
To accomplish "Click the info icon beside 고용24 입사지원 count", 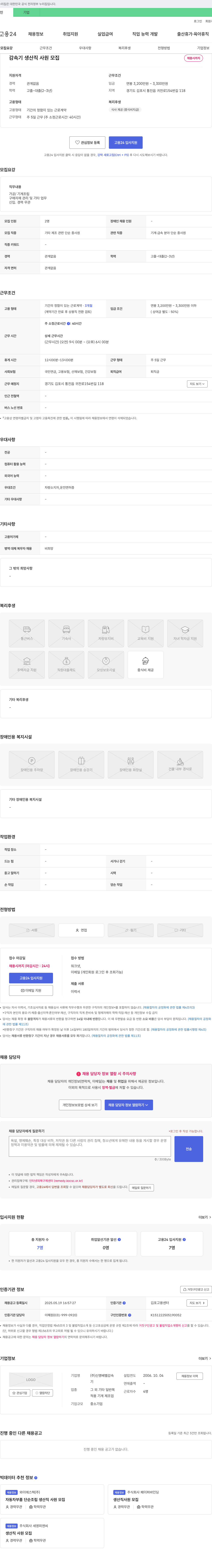I will click(x=184, y=1239).
